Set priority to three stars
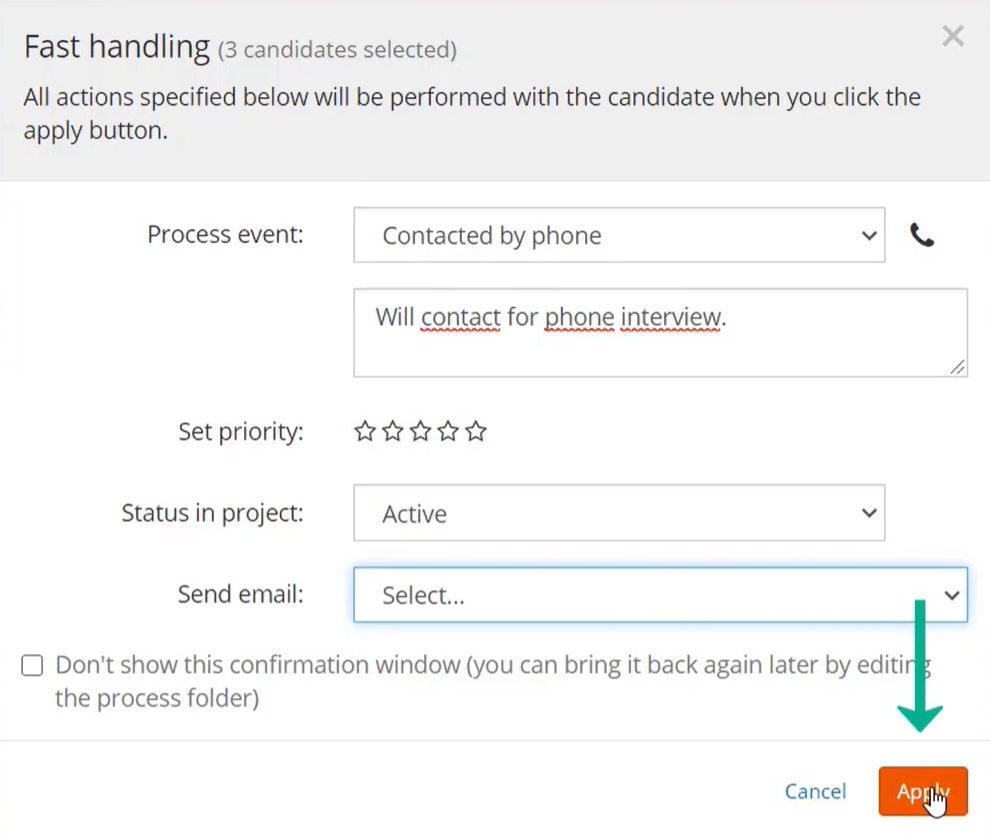Image resolution: width=990 pixels, height=838 pixels. point(420,431)
